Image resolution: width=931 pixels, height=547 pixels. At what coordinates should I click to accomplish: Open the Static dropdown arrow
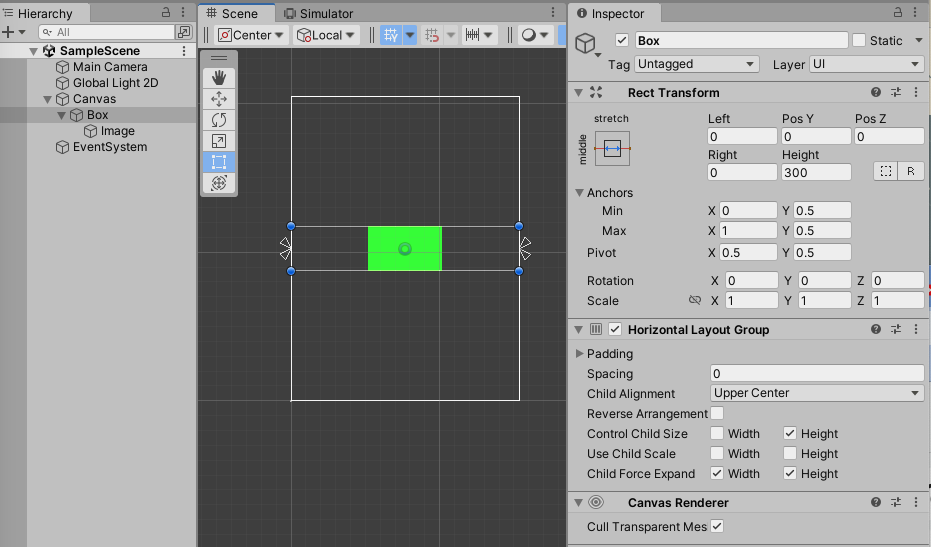pyautogui.click(x=919, y=40)
